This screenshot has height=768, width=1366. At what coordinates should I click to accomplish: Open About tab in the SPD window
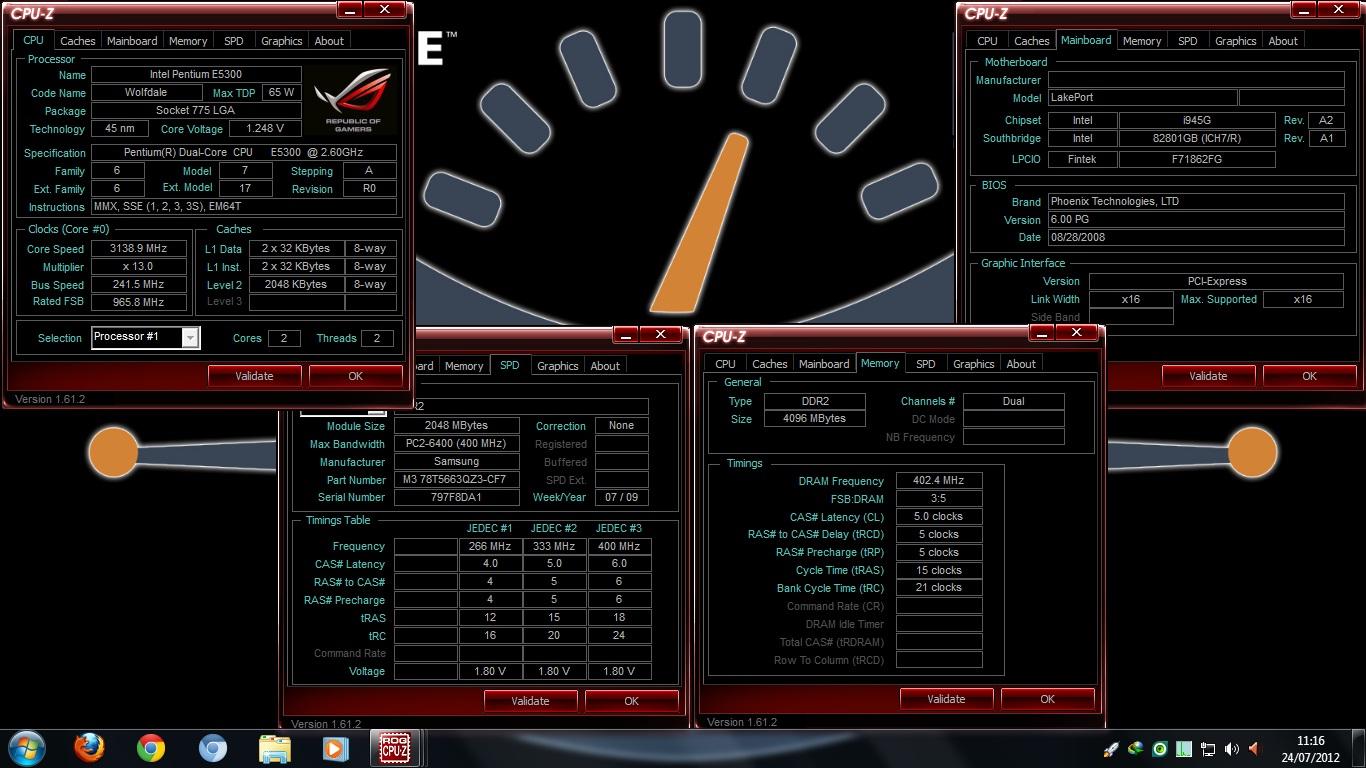tap(605, 366)
